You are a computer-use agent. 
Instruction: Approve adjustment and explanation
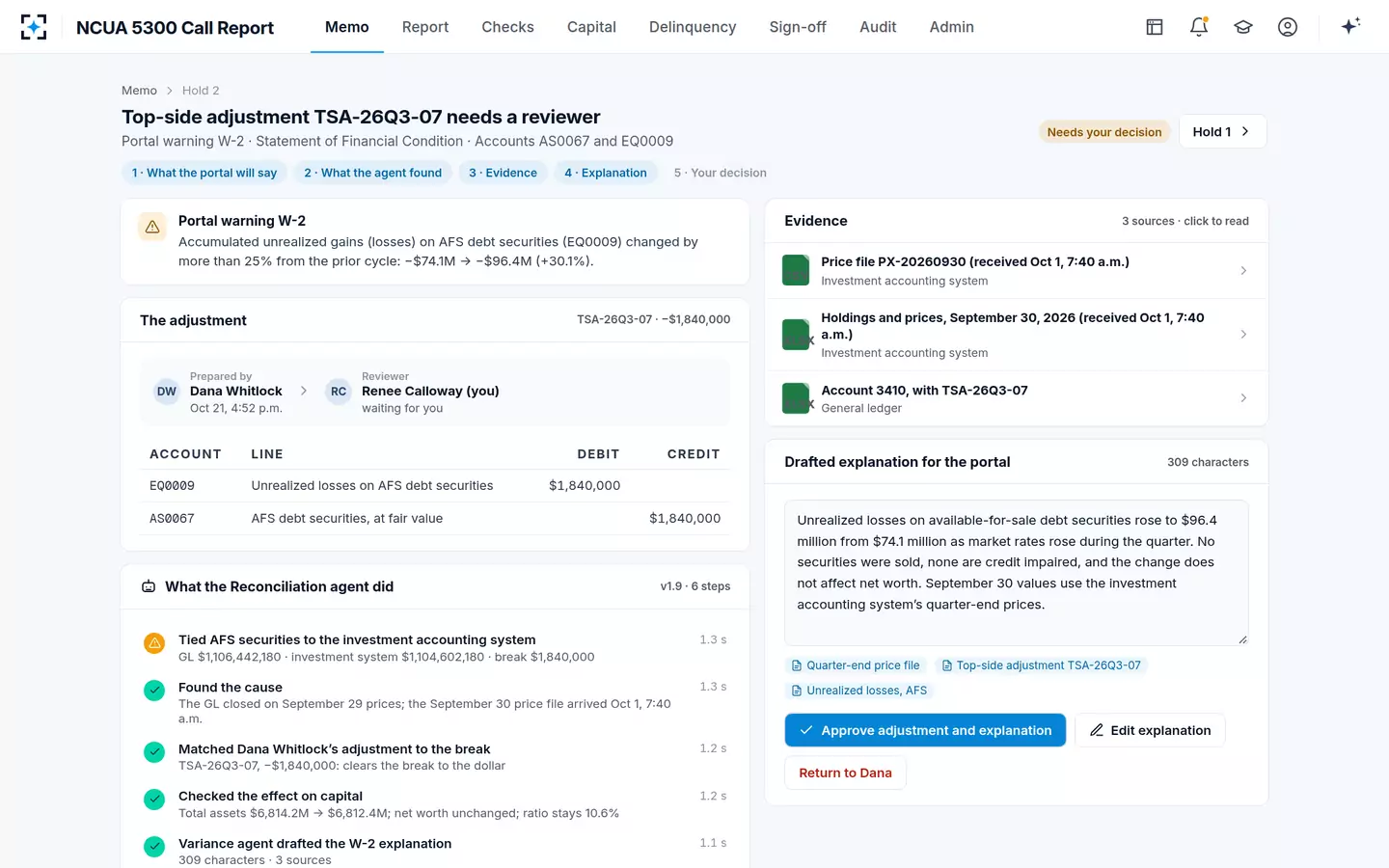925,730
